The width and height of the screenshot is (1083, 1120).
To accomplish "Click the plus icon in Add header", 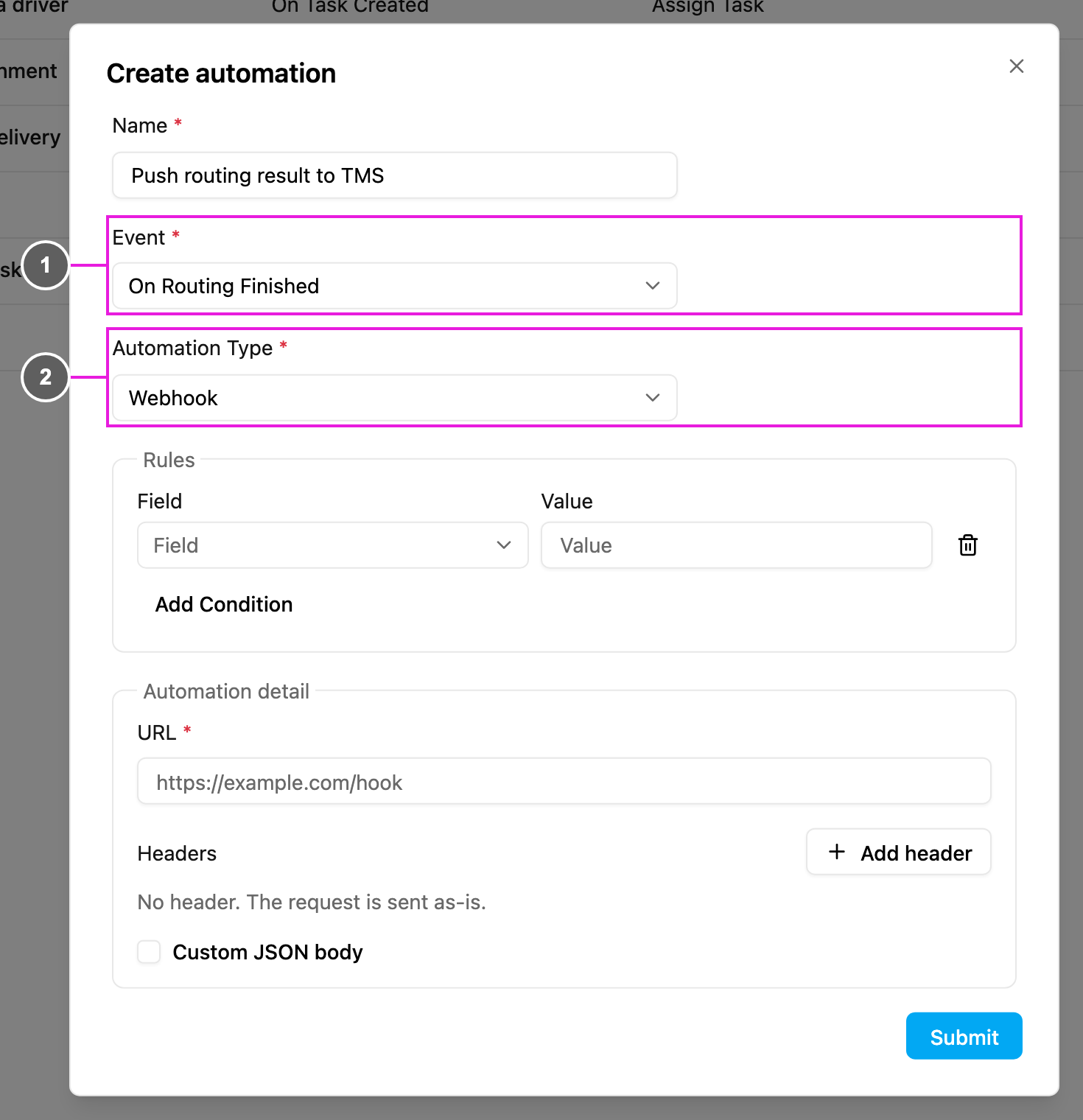I will (837, 852).
